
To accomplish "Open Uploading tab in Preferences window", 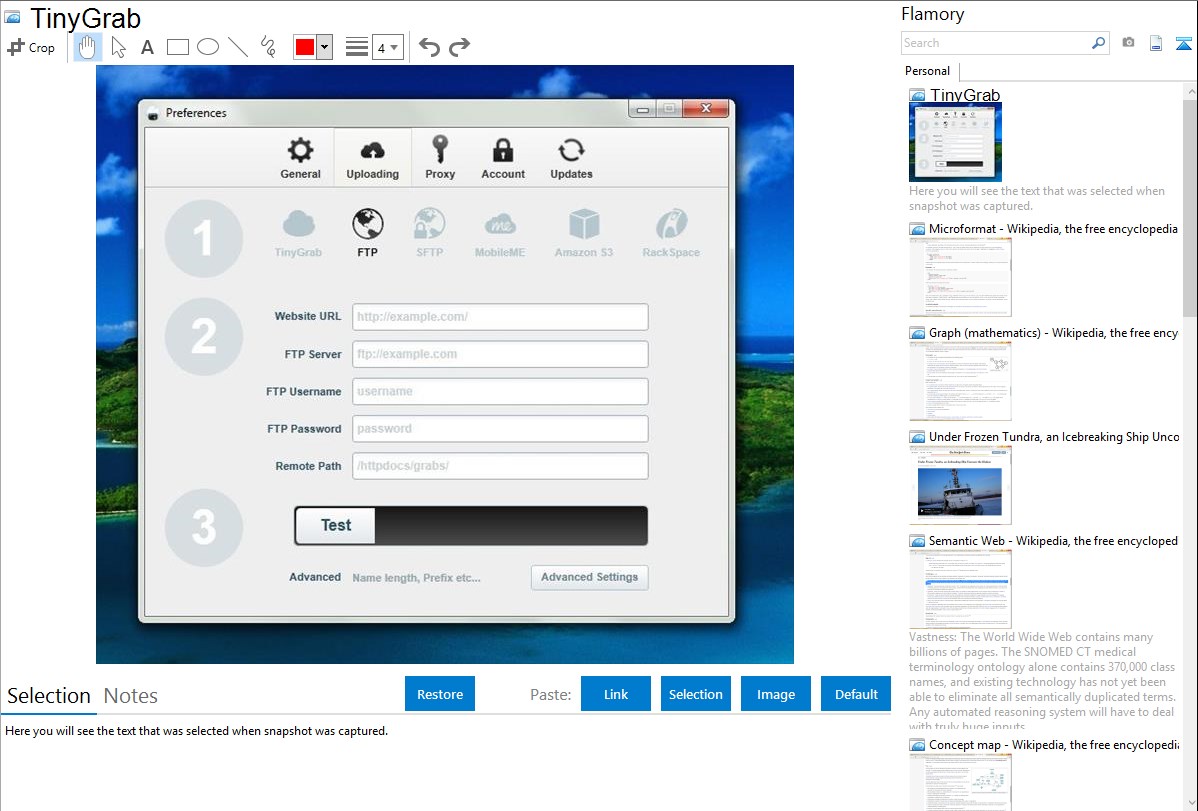I will tap(373, 158).
